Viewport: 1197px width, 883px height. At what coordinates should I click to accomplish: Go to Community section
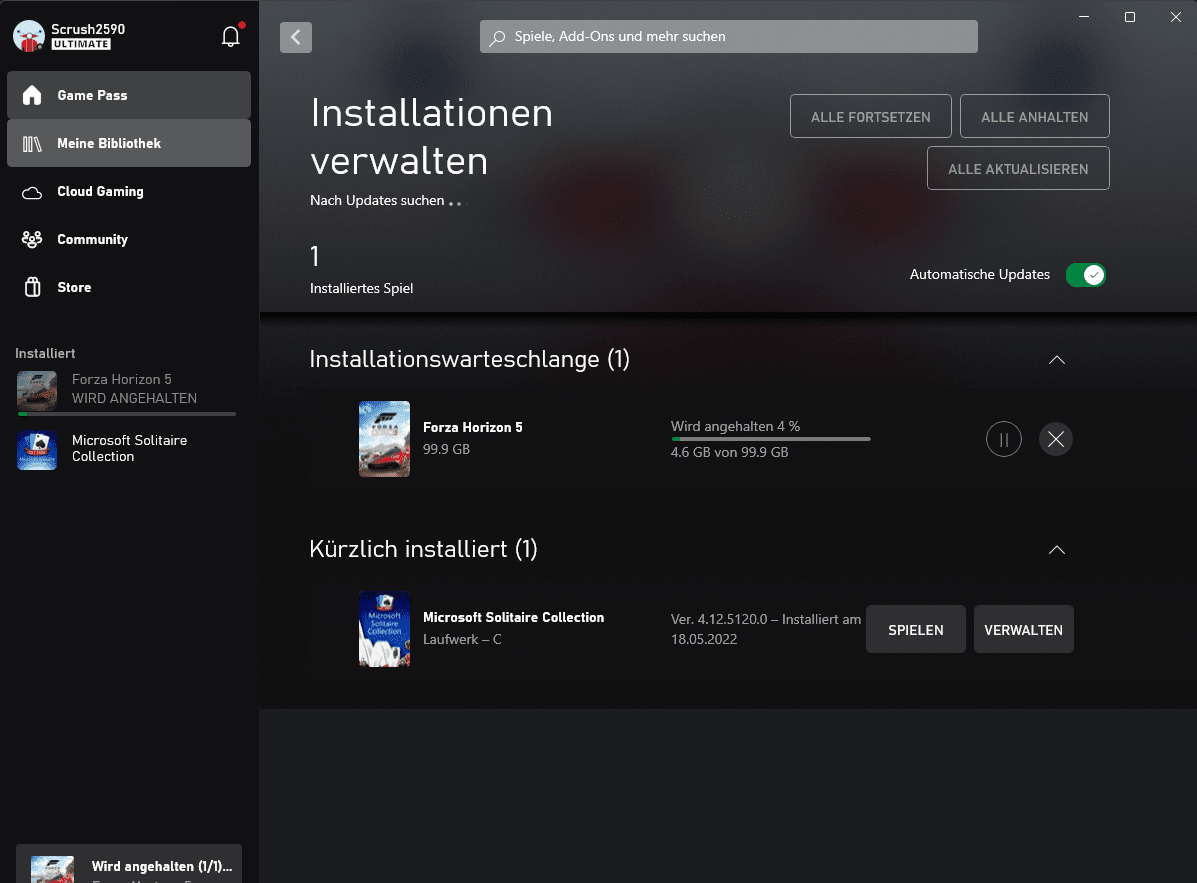click(129, 240)
